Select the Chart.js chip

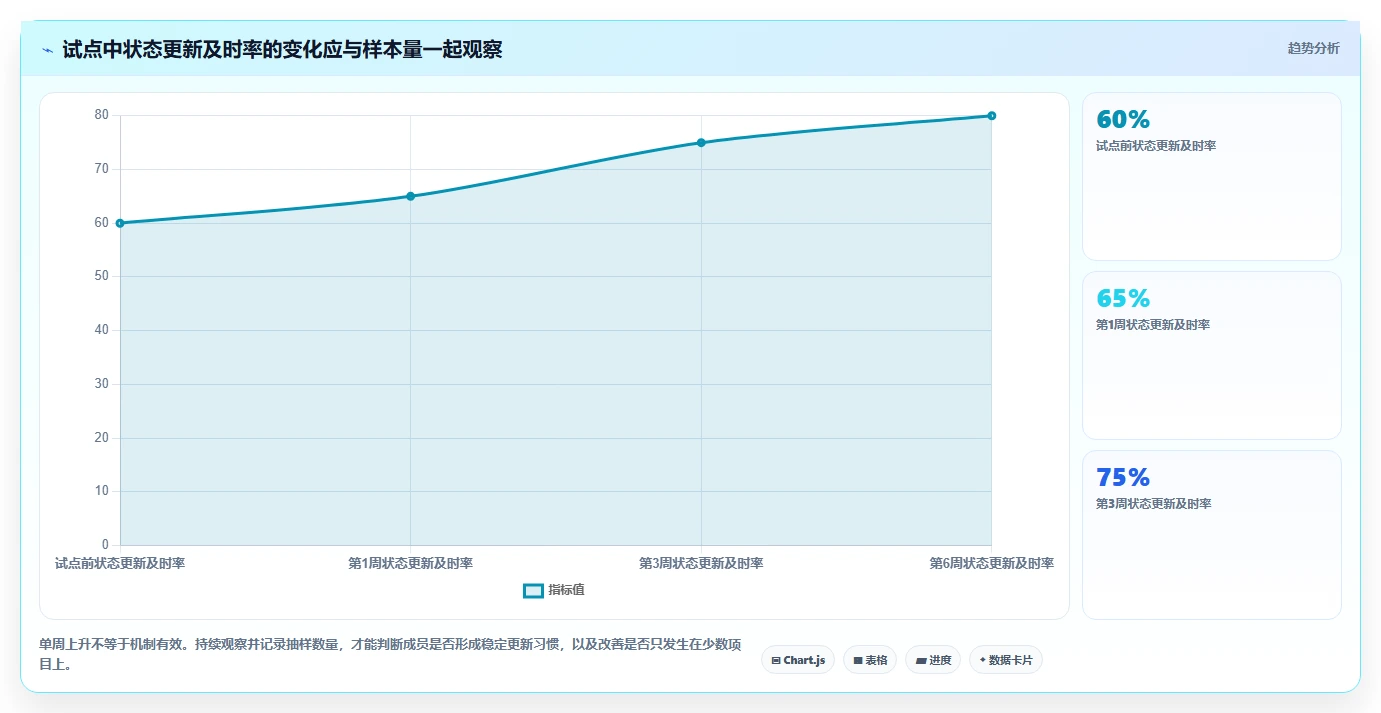click(798, 660)
